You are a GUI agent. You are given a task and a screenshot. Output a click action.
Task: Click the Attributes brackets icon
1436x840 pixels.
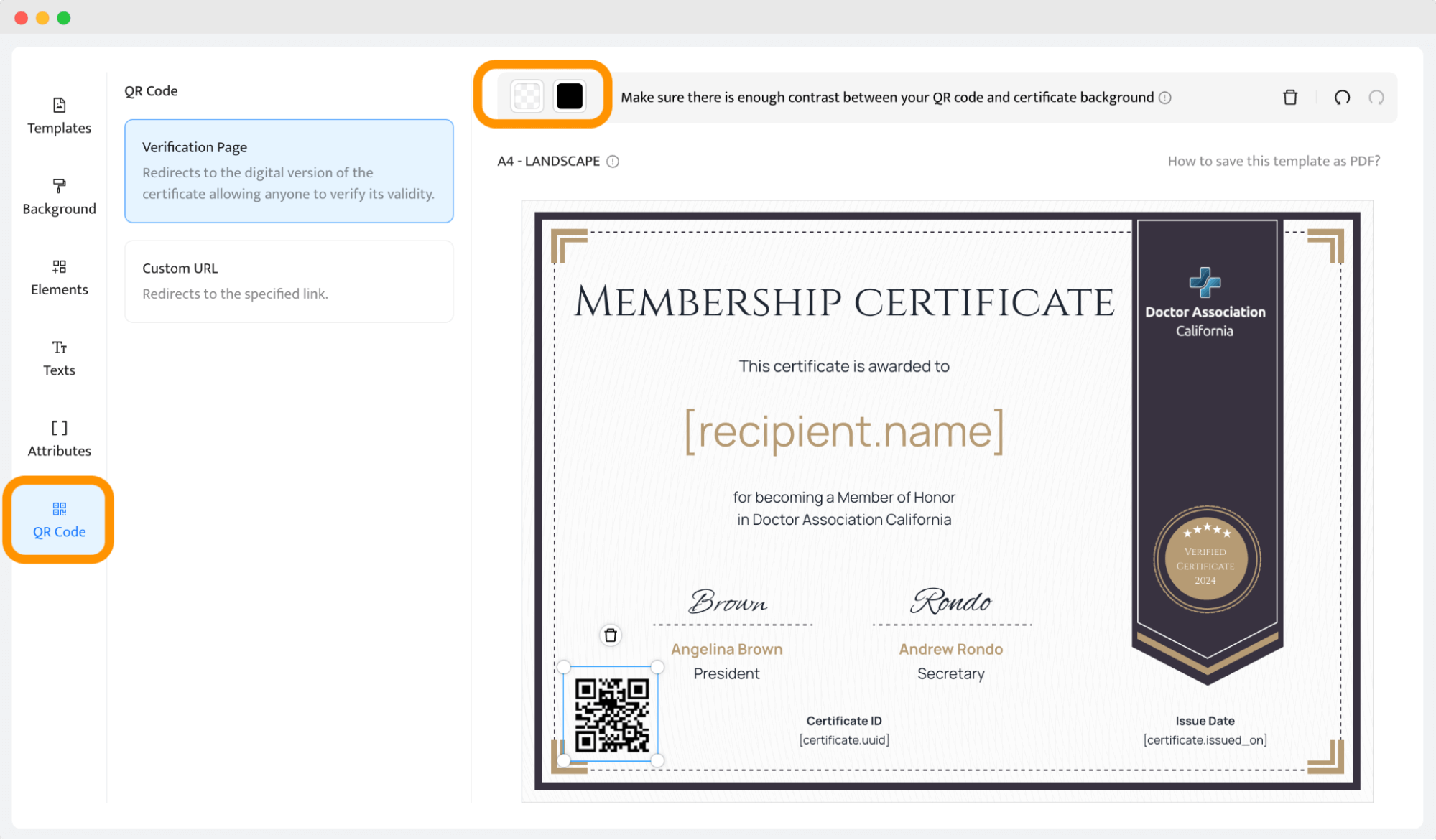point(59,428)
